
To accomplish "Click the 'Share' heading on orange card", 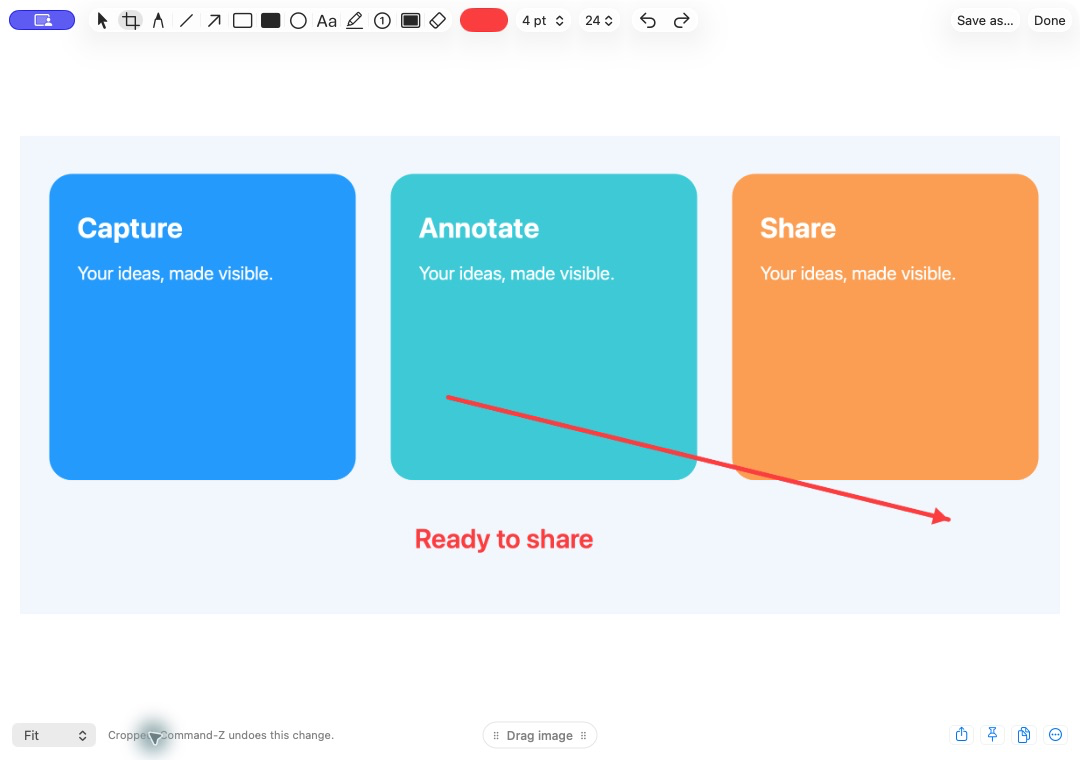I will click(x=798, y=228).
